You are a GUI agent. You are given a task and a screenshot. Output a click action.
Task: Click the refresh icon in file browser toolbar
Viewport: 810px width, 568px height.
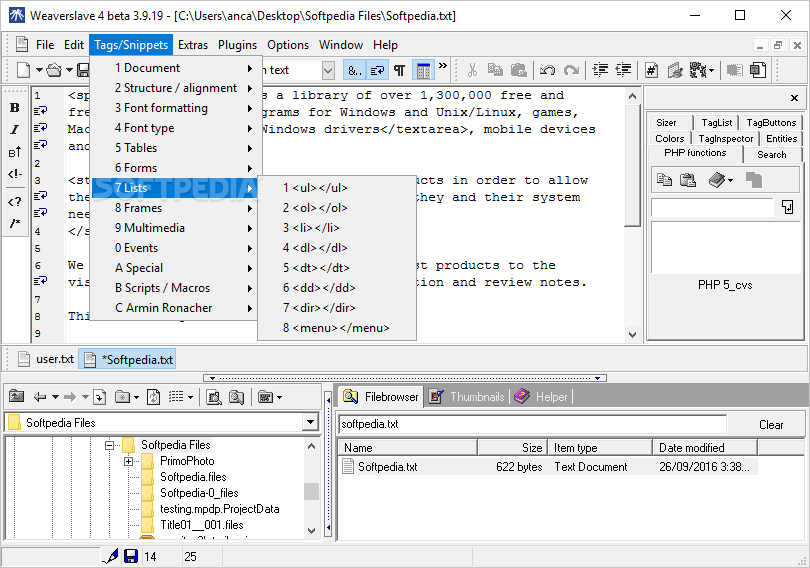click(x=153, y=397)
